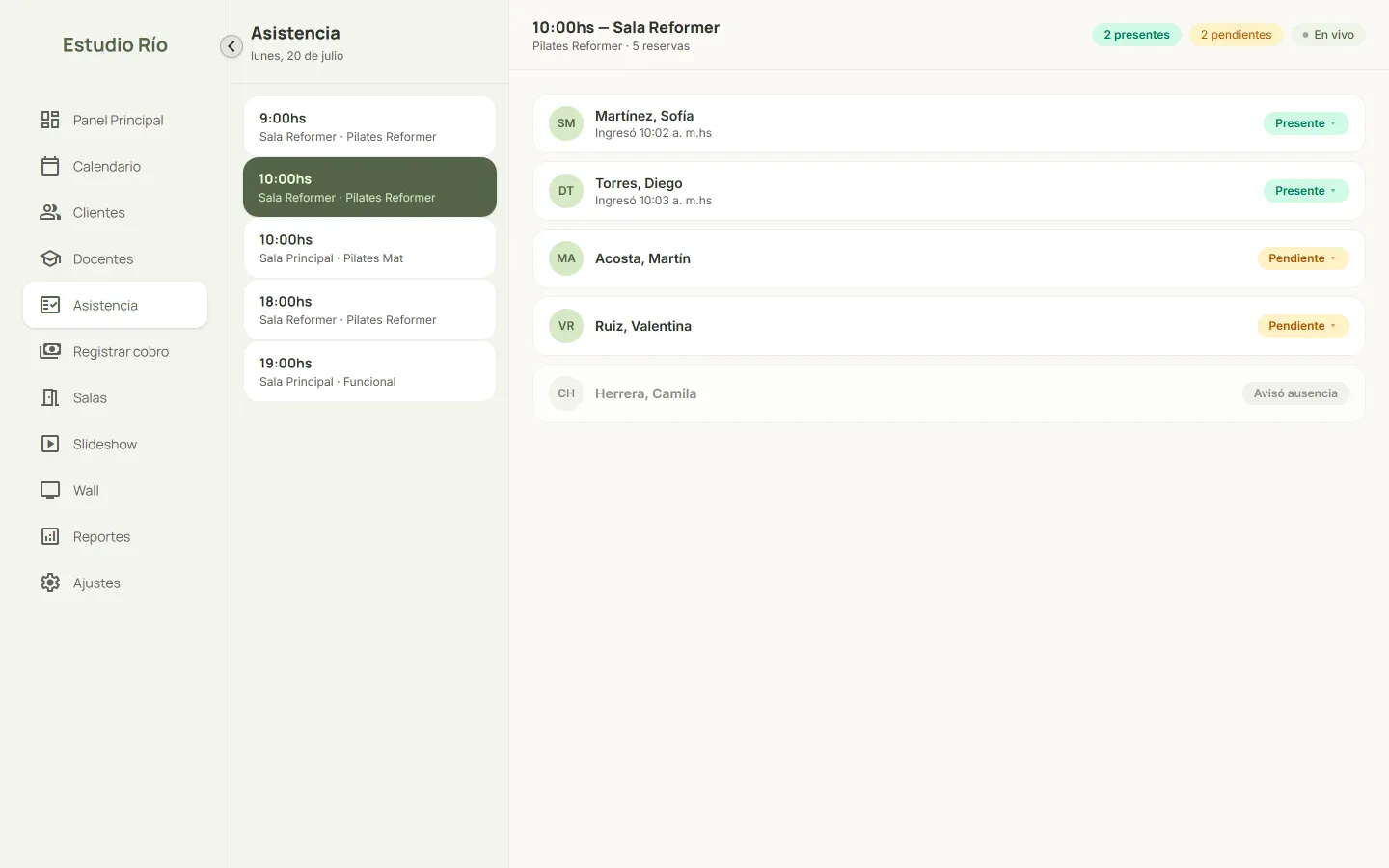1389x868 pixels.
Task: Select Registrar cobro in the sidebar
Action: (116, 351)
